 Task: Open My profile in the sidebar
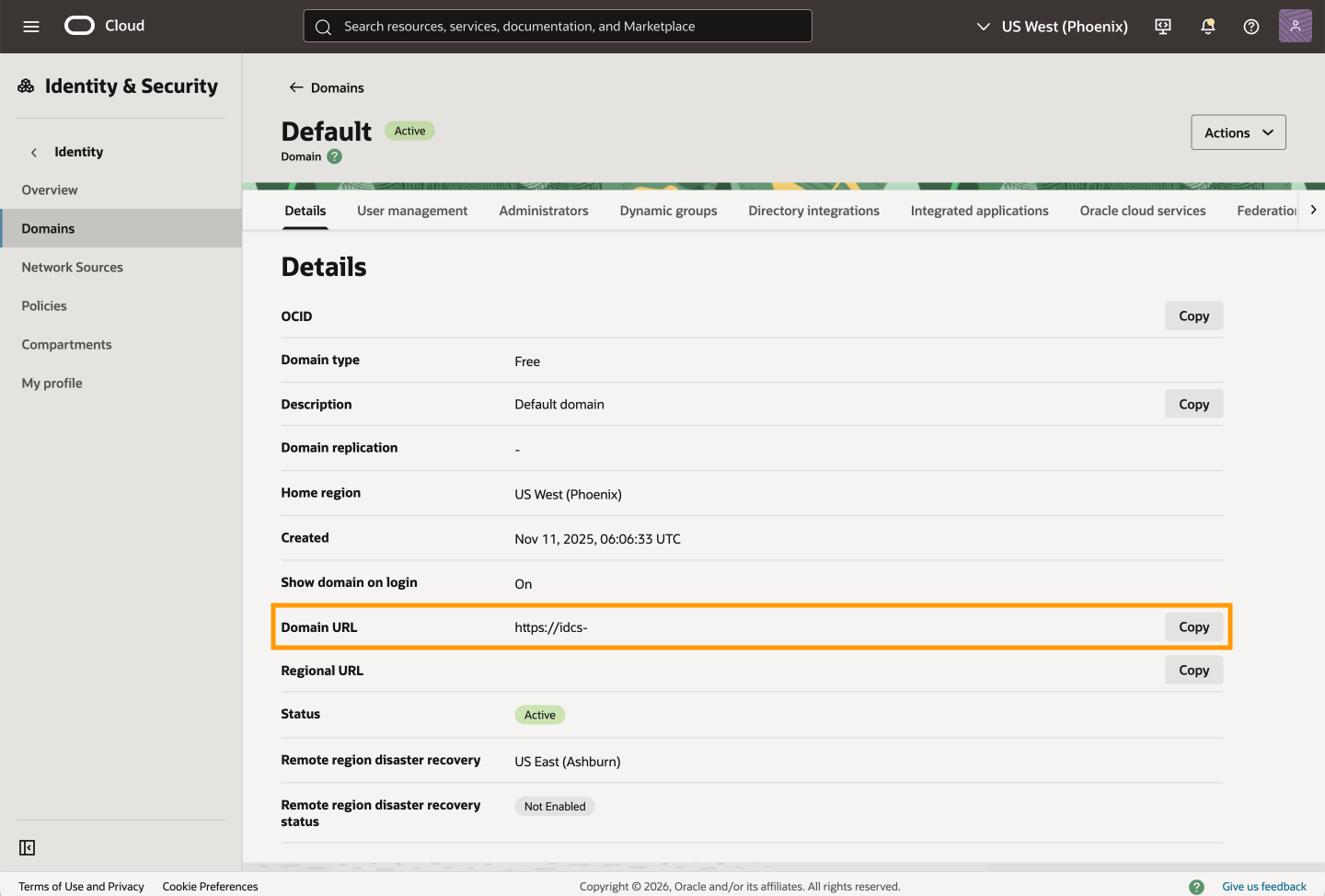point(121,384)
